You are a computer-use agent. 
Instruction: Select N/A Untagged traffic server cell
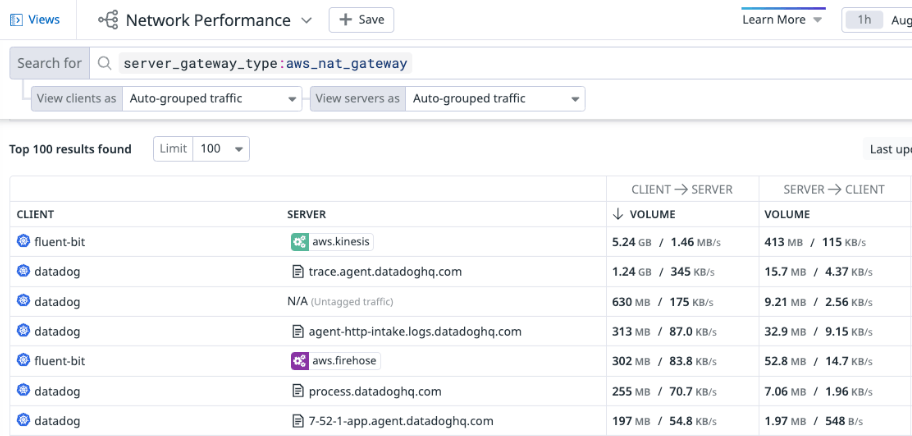[x=340, y=302]
